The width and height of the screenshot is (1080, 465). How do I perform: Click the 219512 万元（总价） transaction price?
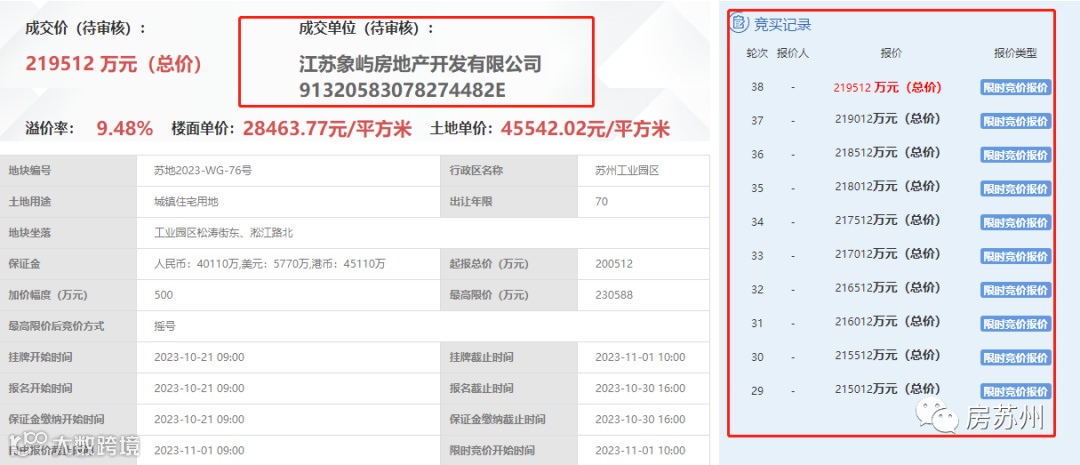coord(114,64)
